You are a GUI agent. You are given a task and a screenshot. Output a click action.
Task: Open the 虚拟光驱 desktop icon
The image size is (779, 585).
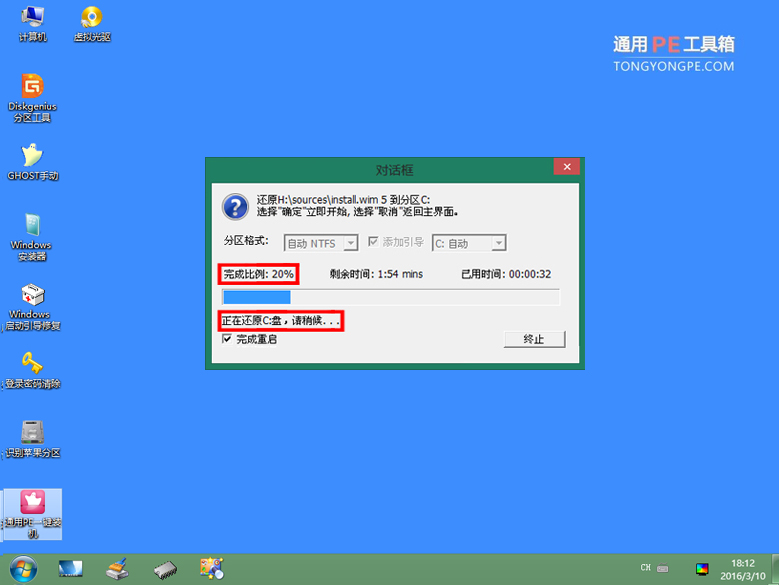click(92, 23)
